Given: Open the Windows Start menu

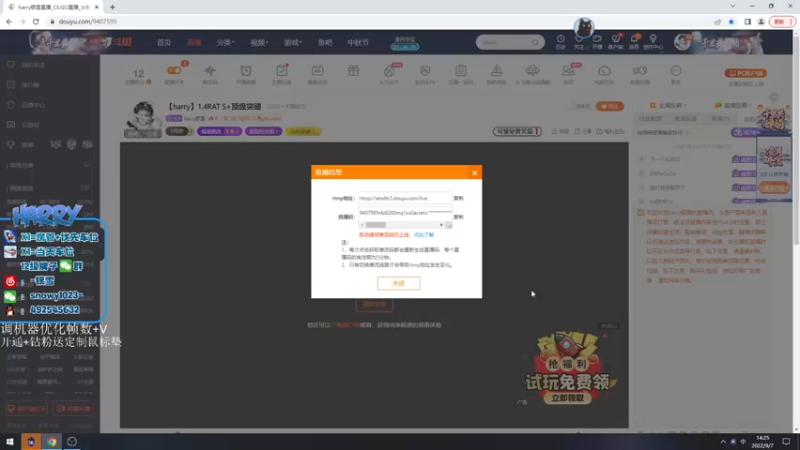Looking at the screenshot, I should pos(10,441).
